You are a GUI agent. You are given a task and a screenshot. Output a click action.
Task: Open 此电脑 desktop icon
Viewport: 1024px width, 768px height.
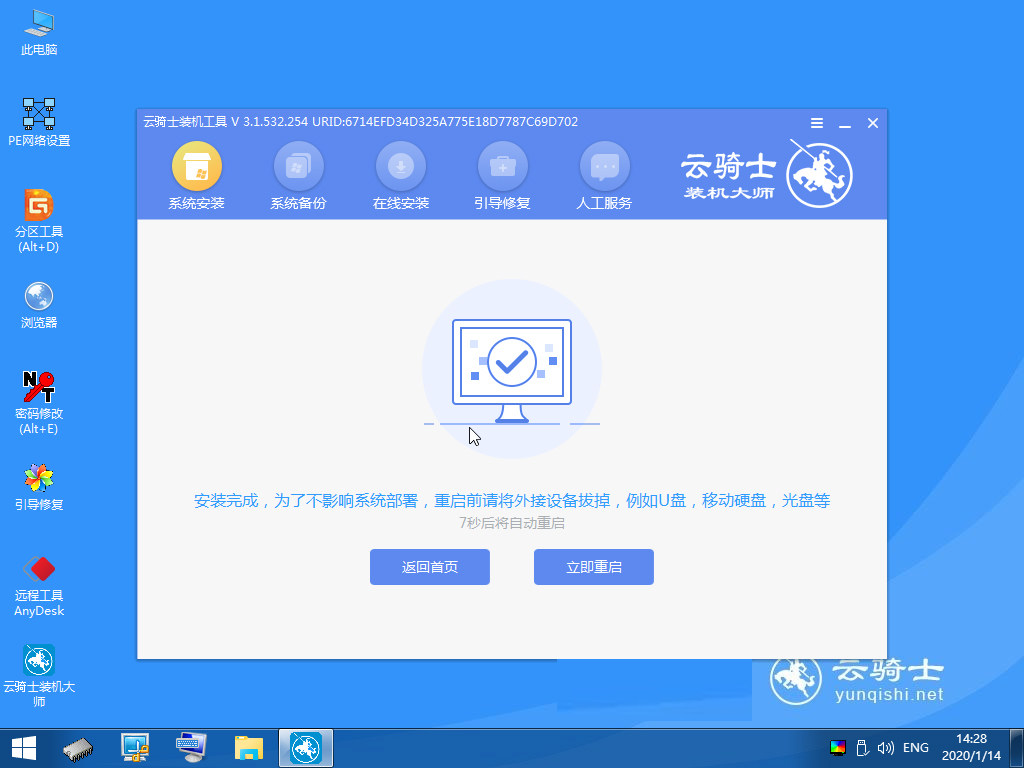39,33
